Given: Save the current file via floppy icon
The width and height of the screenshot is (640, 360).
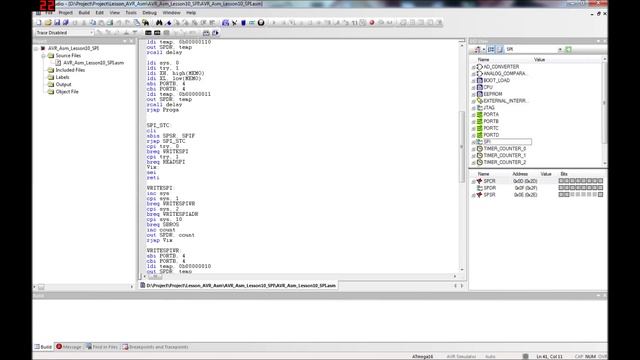Looking at the screenshot, I should coord(57,23).
